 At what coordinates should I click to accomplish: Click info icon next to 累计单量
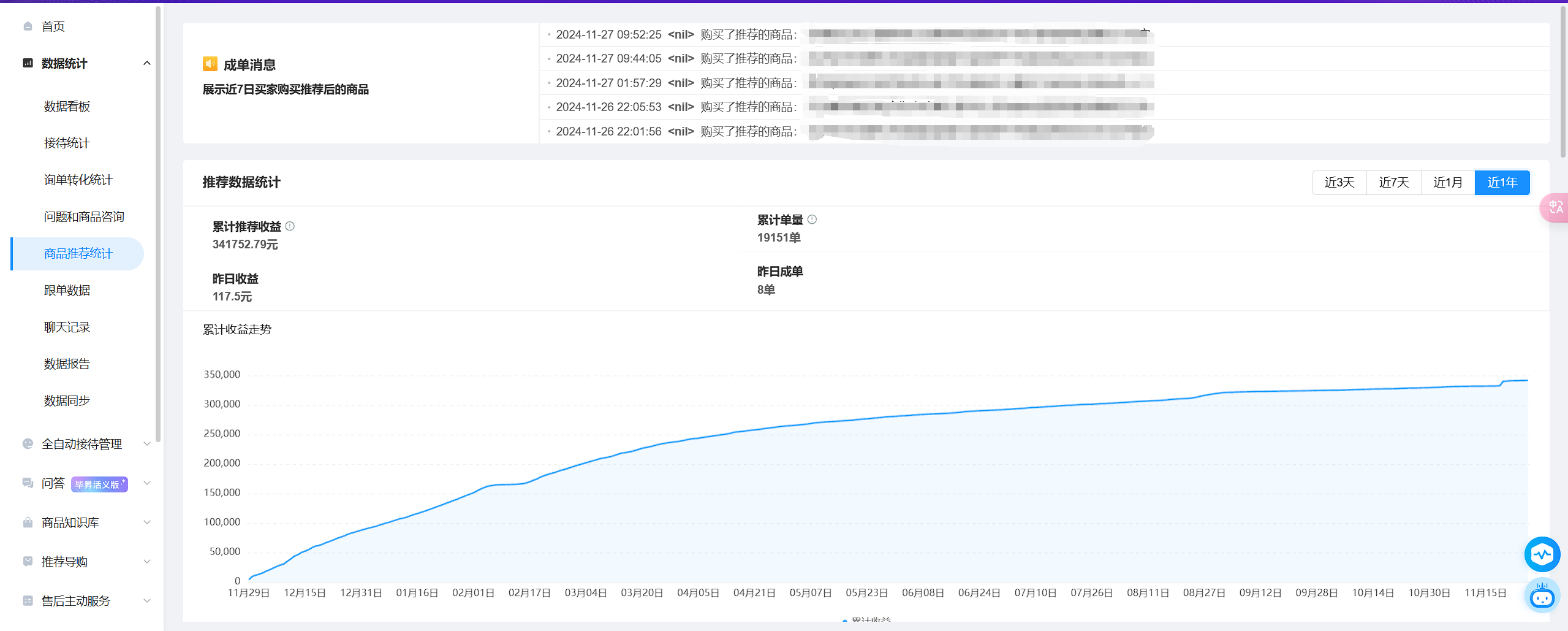(812, 220)
